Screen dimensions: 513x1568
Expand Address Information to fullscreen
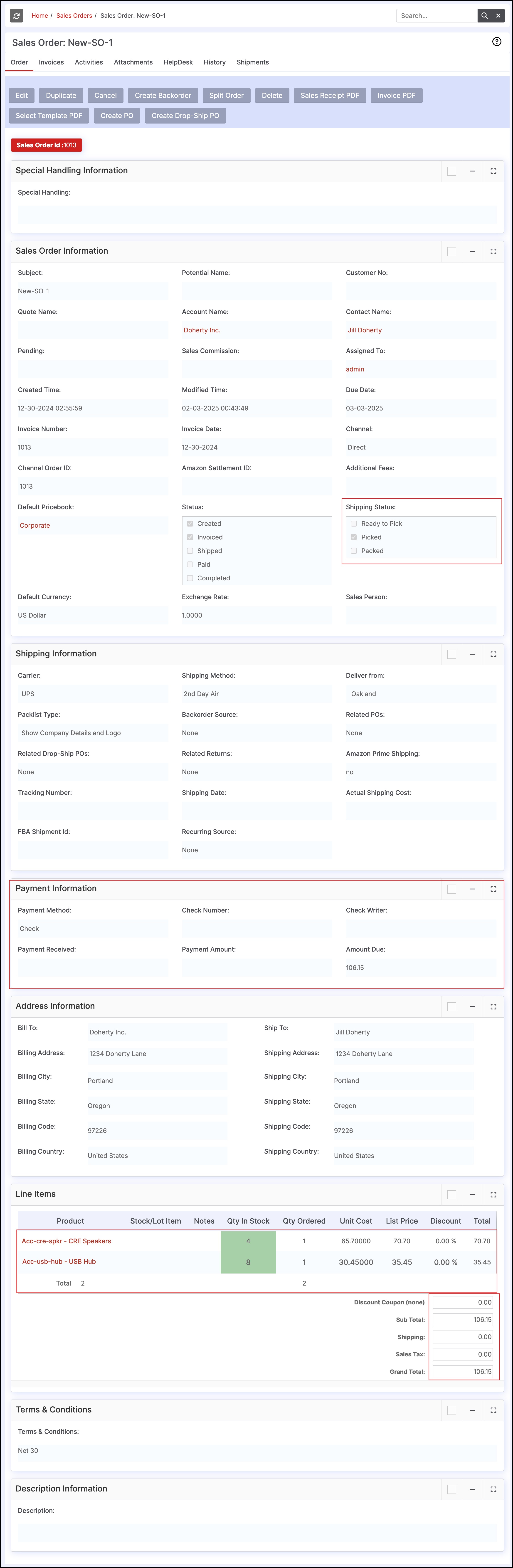pyautogui.click(x=493, y=1007)
